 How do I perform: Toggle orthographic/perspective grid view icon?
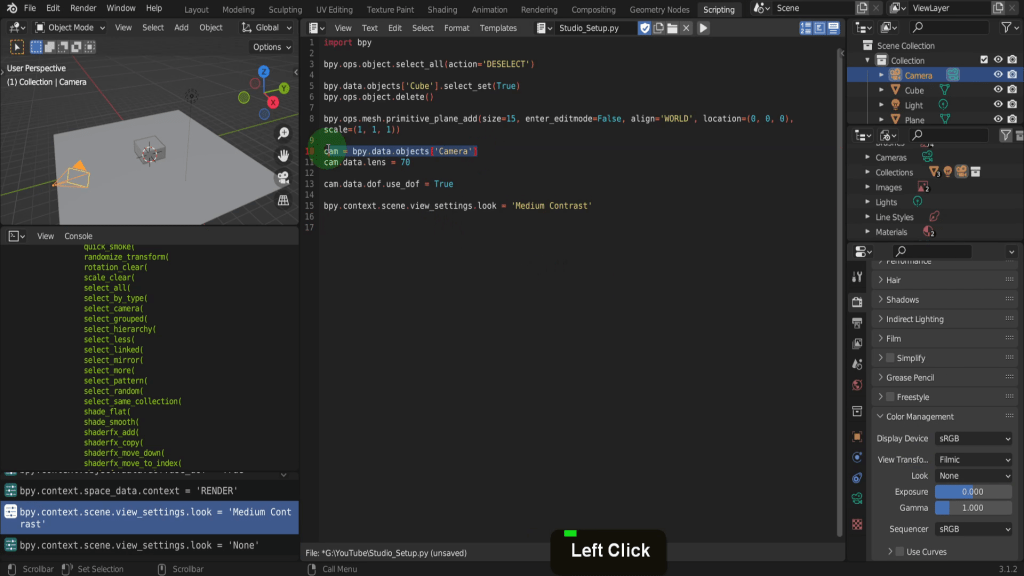tap(283, 200)
